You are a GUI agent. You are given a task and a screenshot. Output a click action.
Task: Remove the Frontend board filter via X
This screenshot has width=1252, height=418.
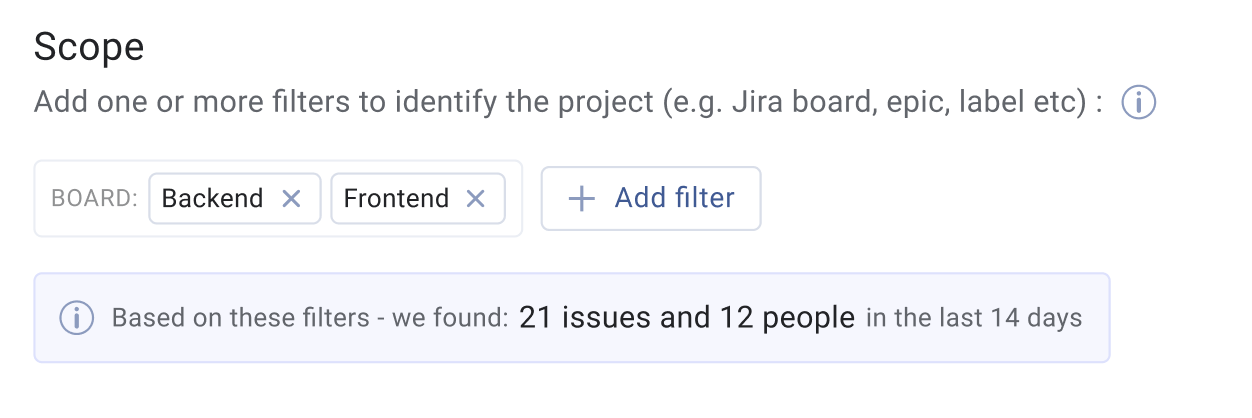[x=476, y=199]
